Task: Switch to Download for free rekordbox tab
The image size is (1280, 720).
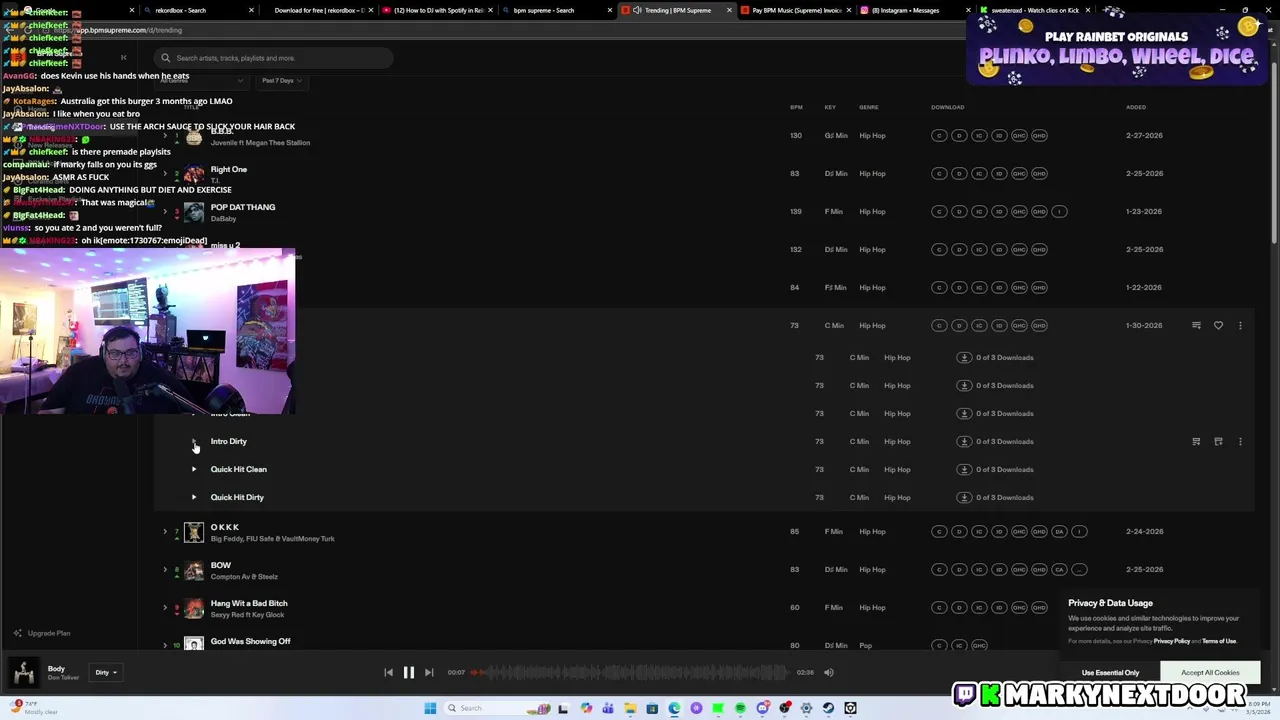Action: coord(318,10)
